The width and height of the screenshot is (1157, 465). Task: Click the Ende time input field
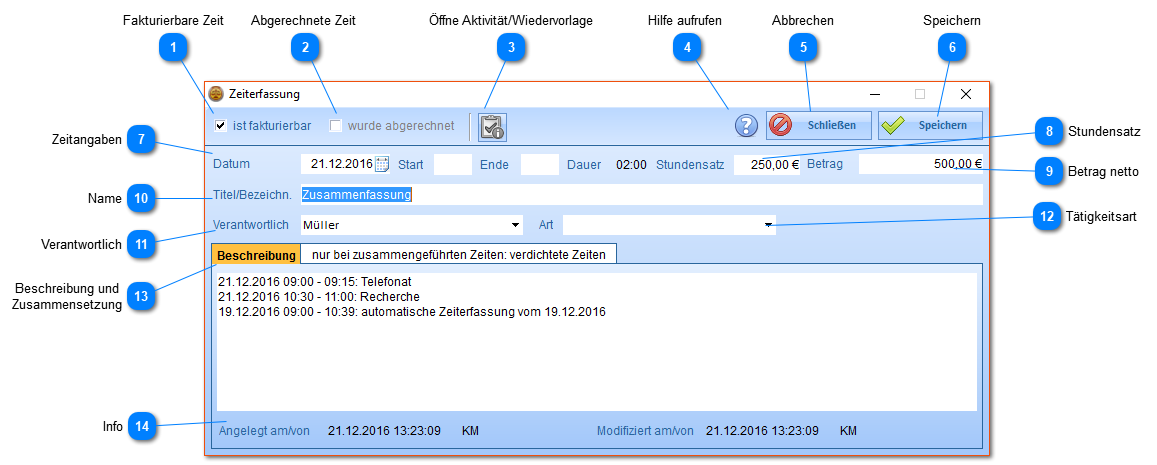coord(539,164)
